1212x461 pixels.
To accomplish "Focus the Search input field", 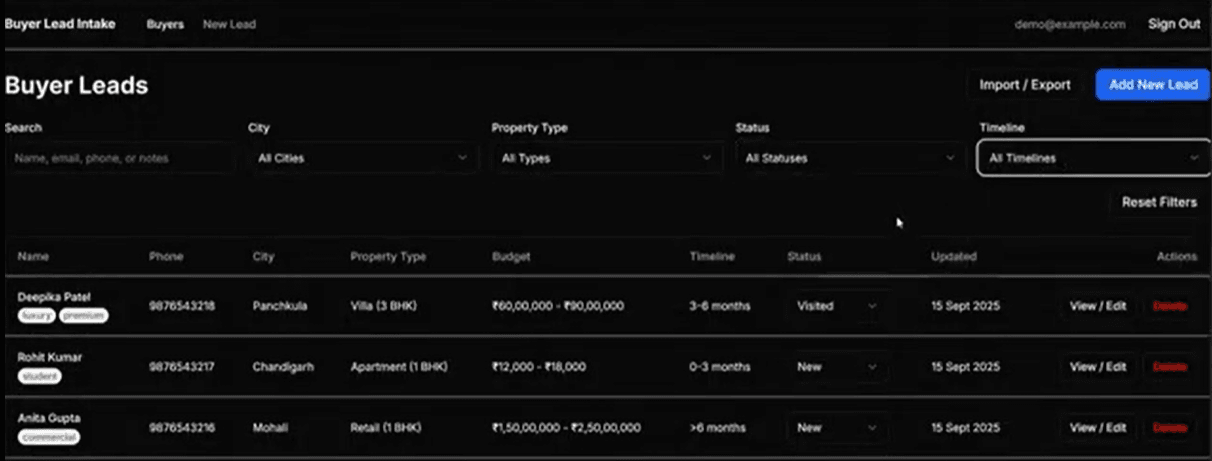I will point(120,158).
